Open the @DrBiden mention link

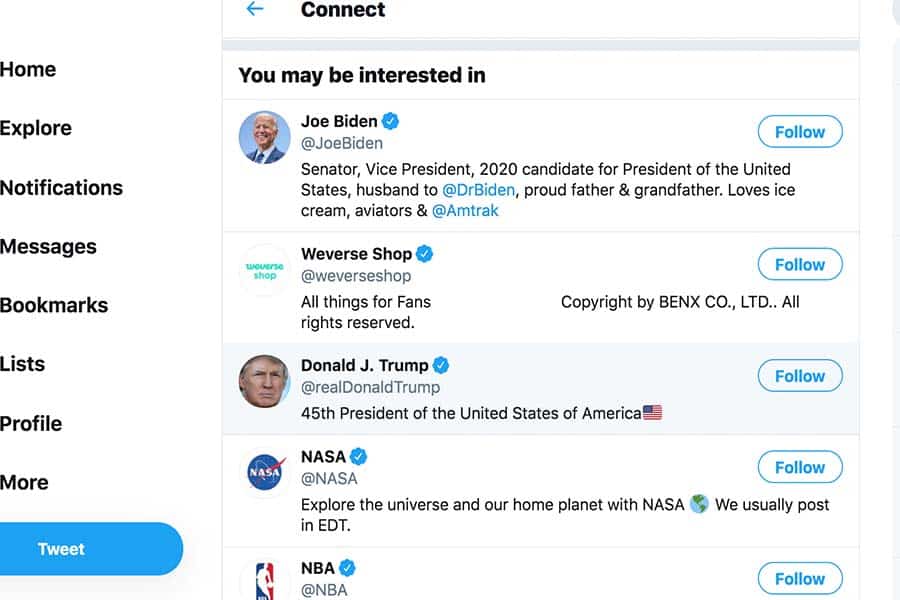coord(477,189)
